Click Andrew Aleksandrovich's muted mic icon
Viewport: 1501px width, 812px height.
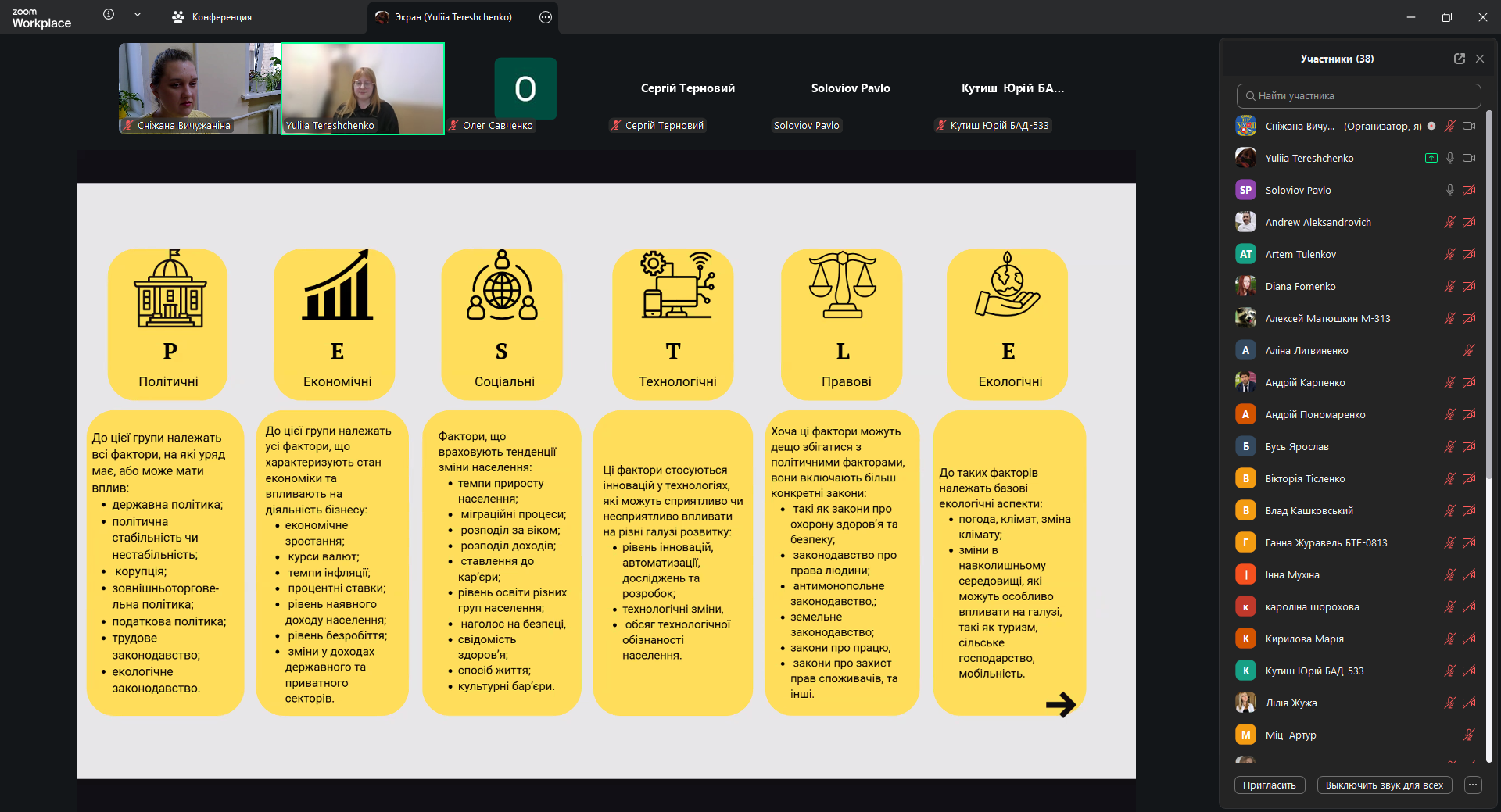pyautogui.click(x=1449, y=222)
